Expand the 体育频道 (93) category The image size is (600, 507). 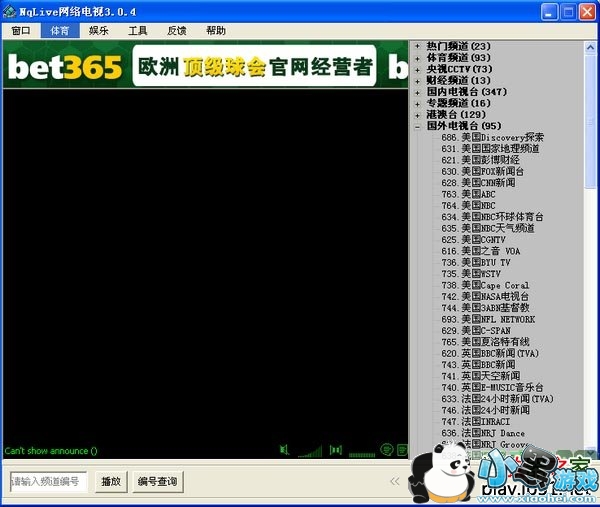coord(417,58)
